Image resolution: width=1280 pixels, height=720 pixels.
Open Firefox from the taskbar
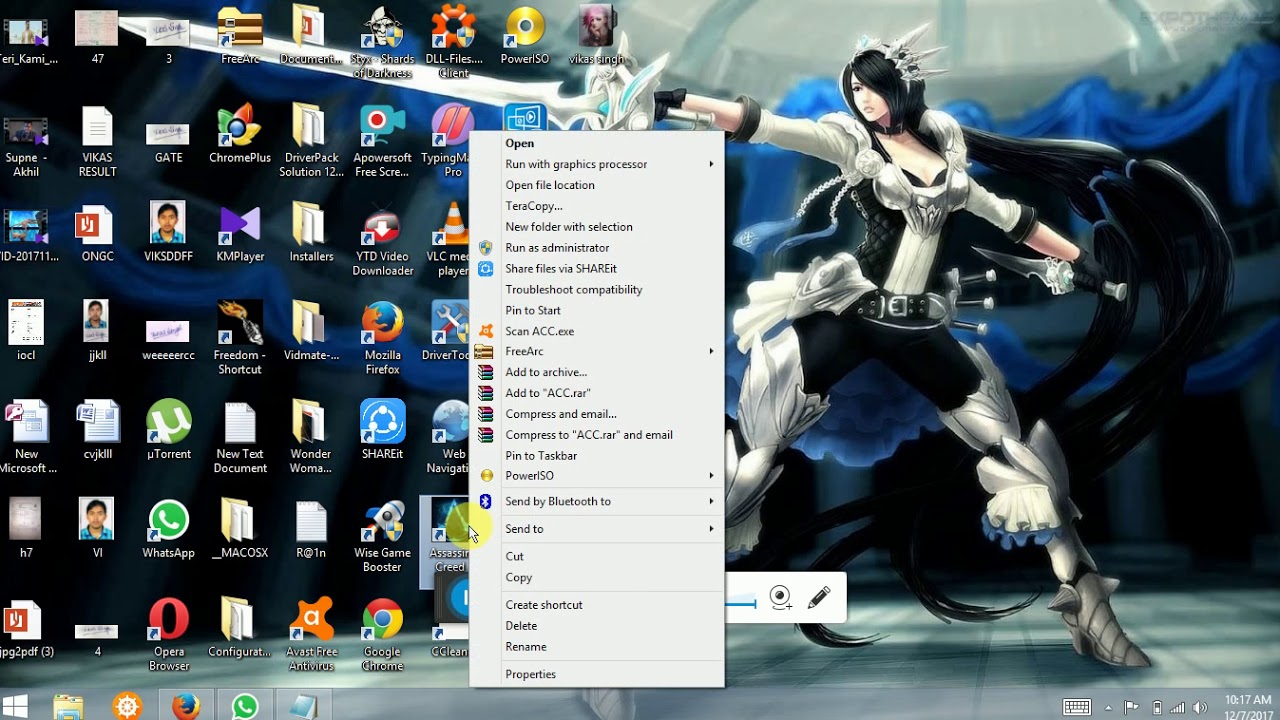185,706
